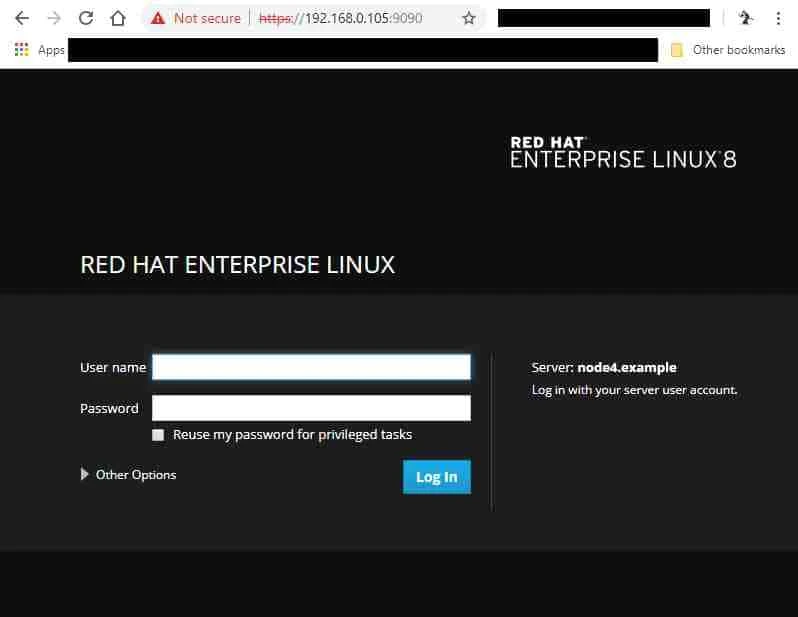
Task: Open the Apps grid shortcut
Action: 21,49
